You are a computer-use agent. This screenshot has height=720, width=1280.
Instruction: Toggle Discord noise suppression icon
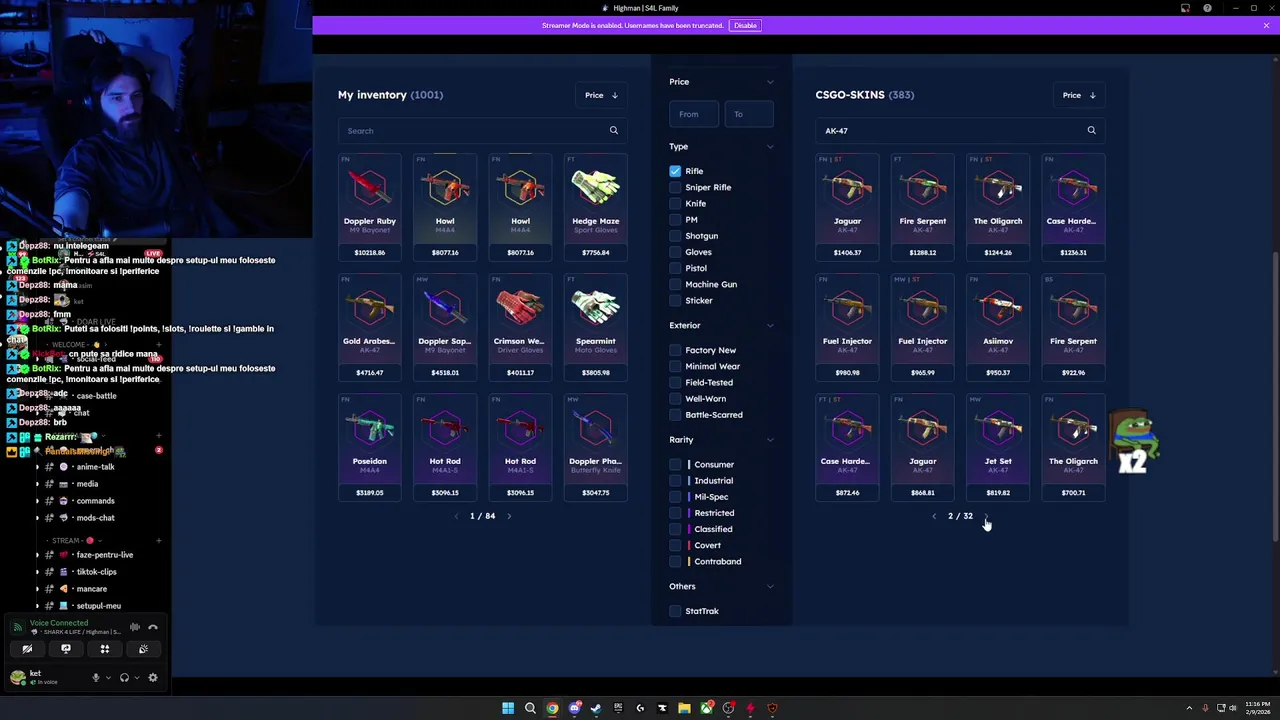click(x=134, y=627)
